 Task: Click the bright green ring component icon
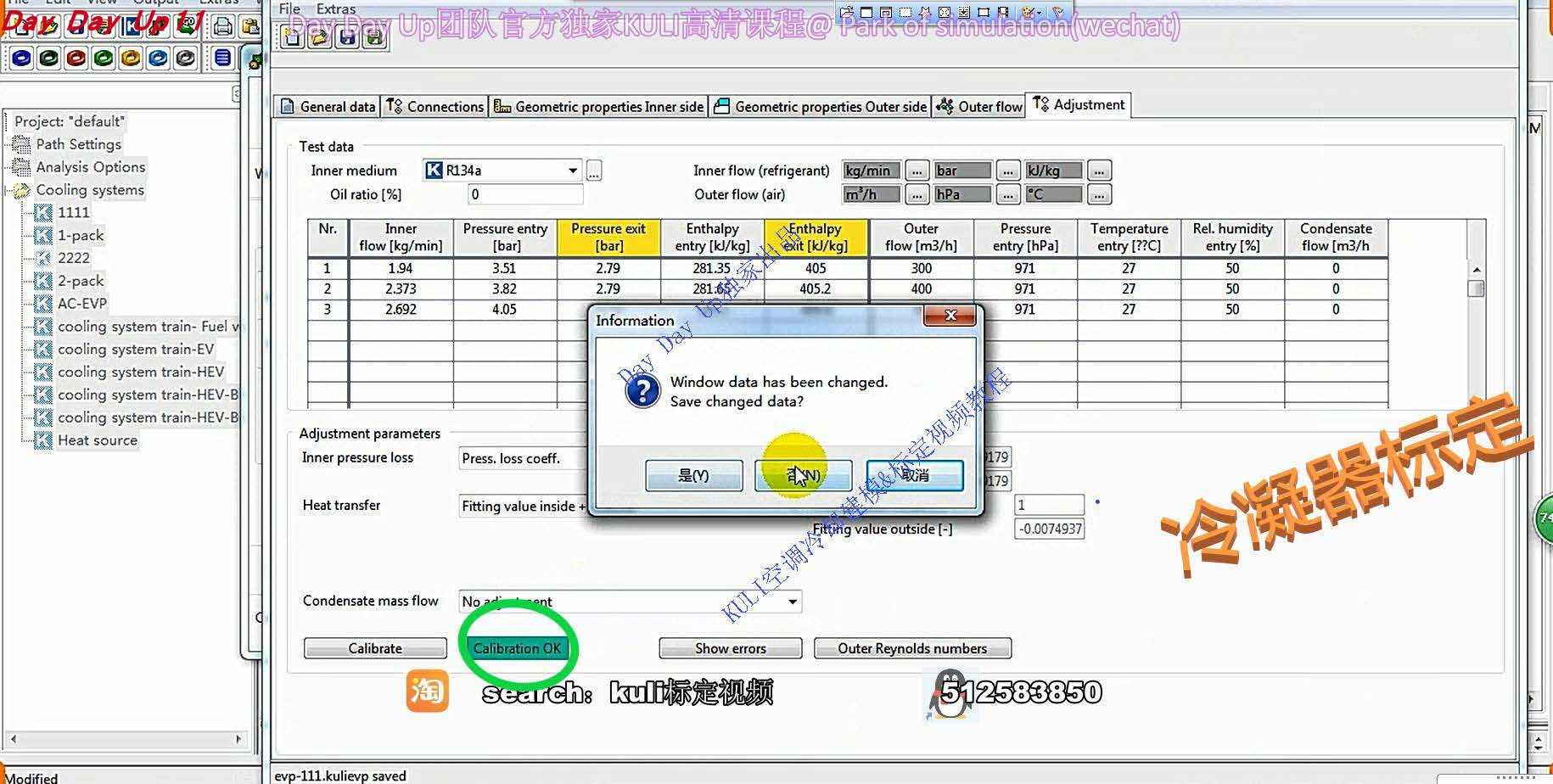[x=104, y=58]
